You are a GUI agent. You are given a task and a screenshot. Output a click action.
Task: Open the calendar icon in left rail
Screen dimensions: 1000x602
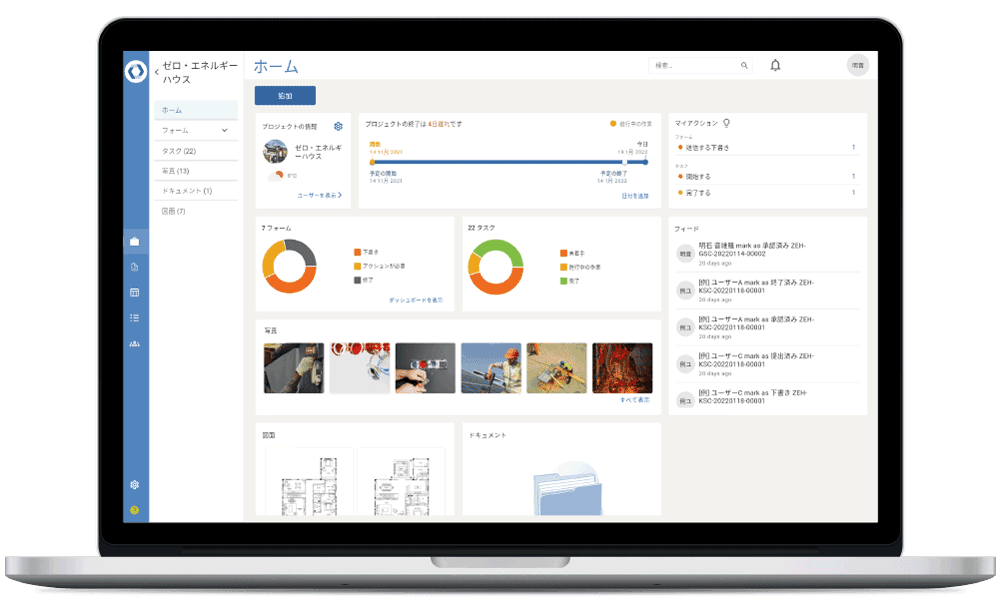(135, 292)
